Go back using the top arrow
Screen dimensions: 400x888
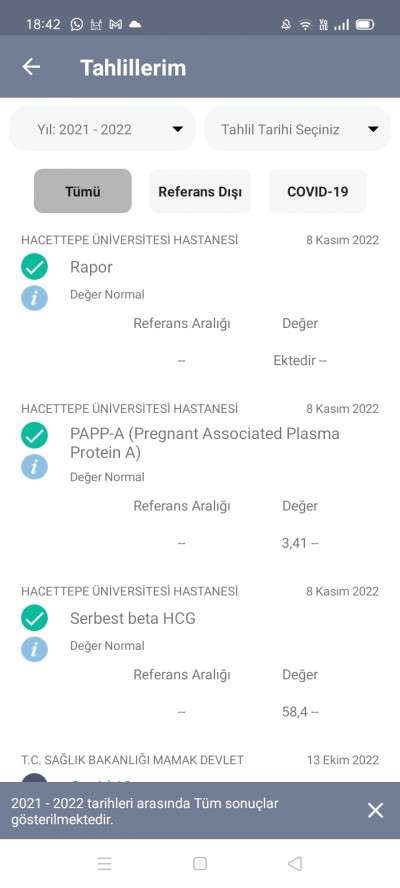[31, 67]
